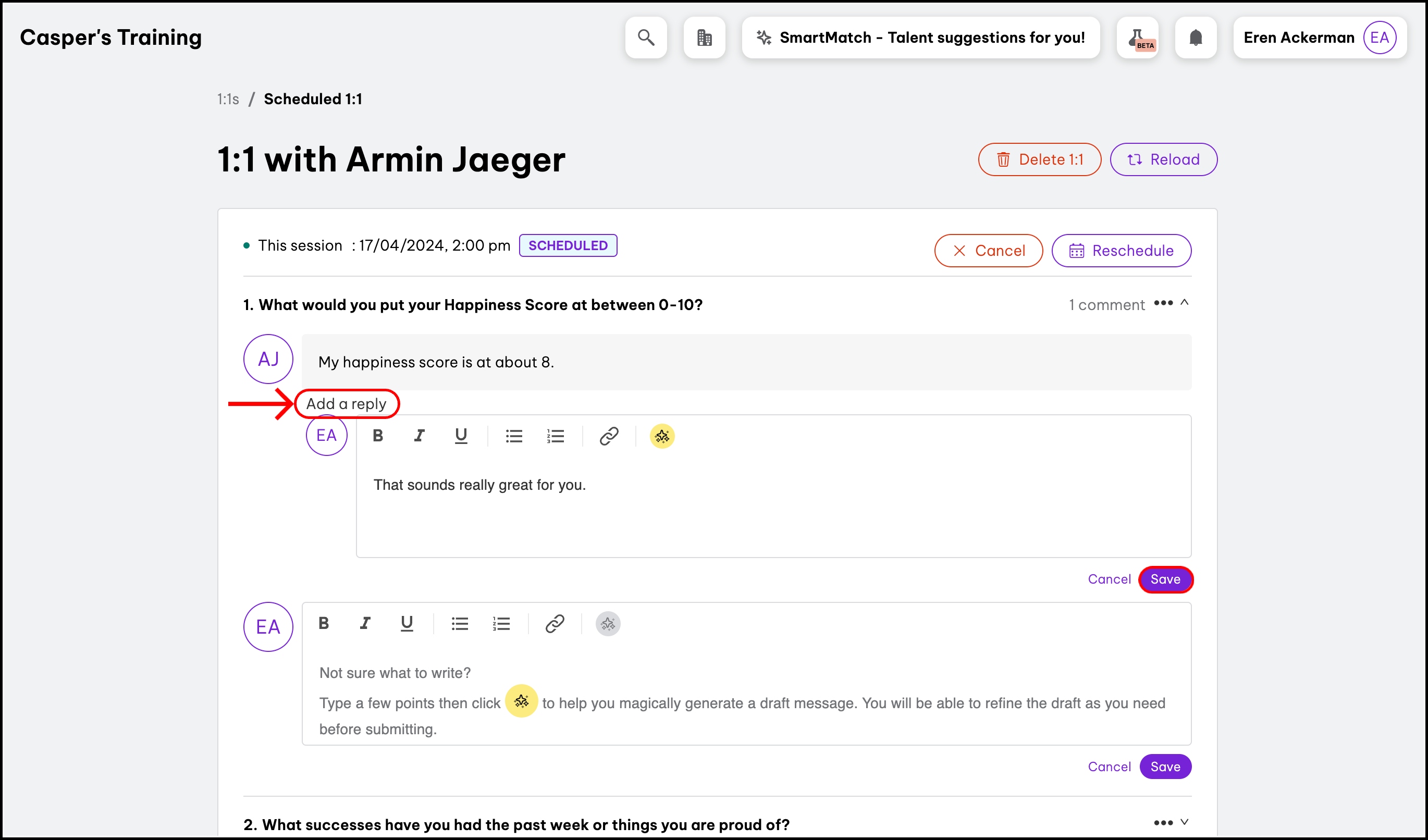
Task: Open the notifications bell
Action: (x=1196, y=38)
